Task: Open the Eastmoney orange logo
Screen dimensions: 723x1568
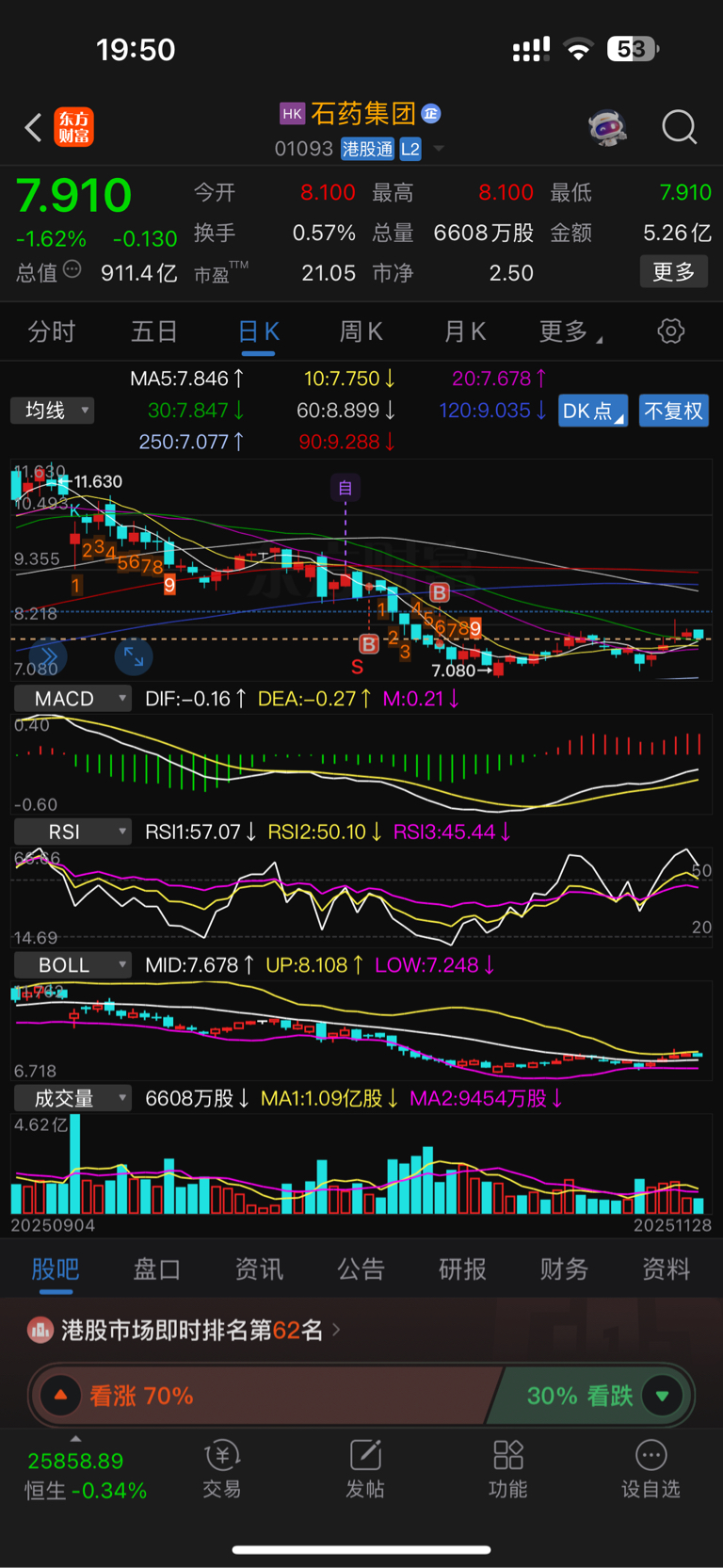Action: 73,127
